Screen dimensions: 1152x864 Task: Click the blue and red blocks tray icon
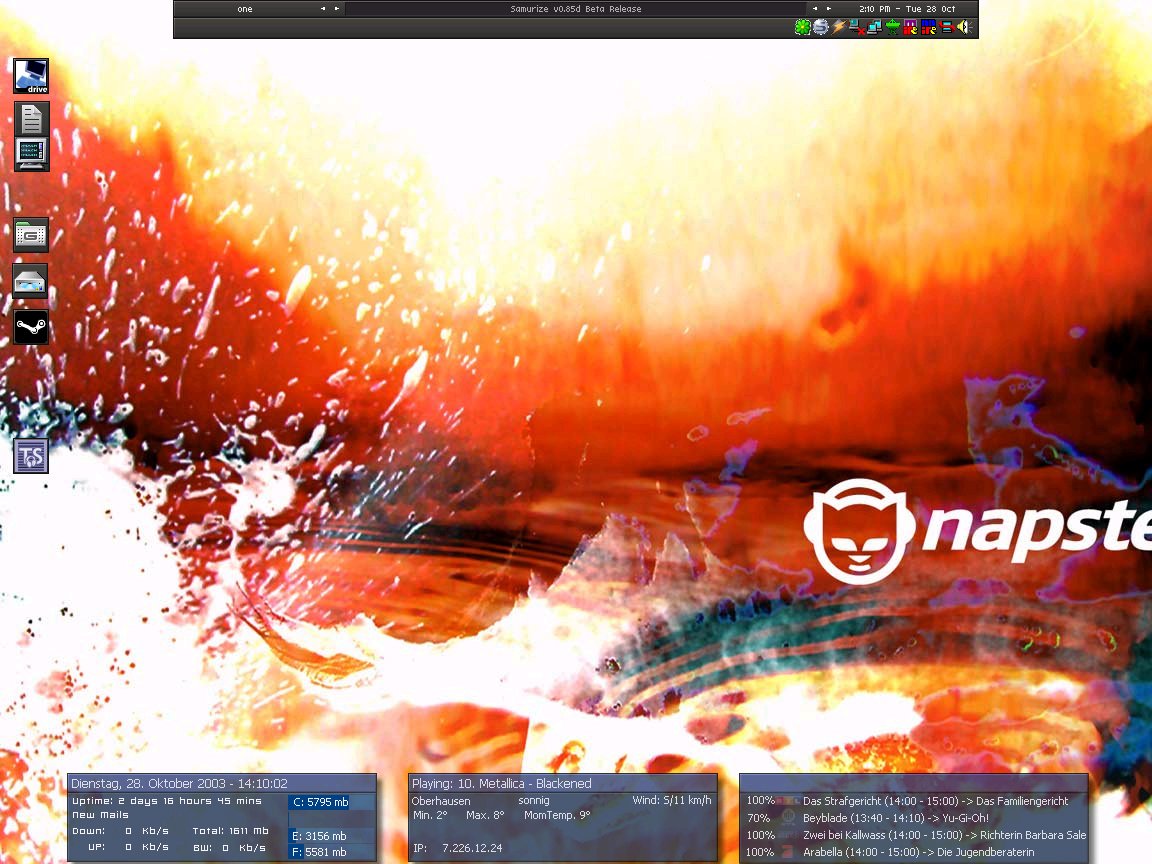[x=929, y=27]
